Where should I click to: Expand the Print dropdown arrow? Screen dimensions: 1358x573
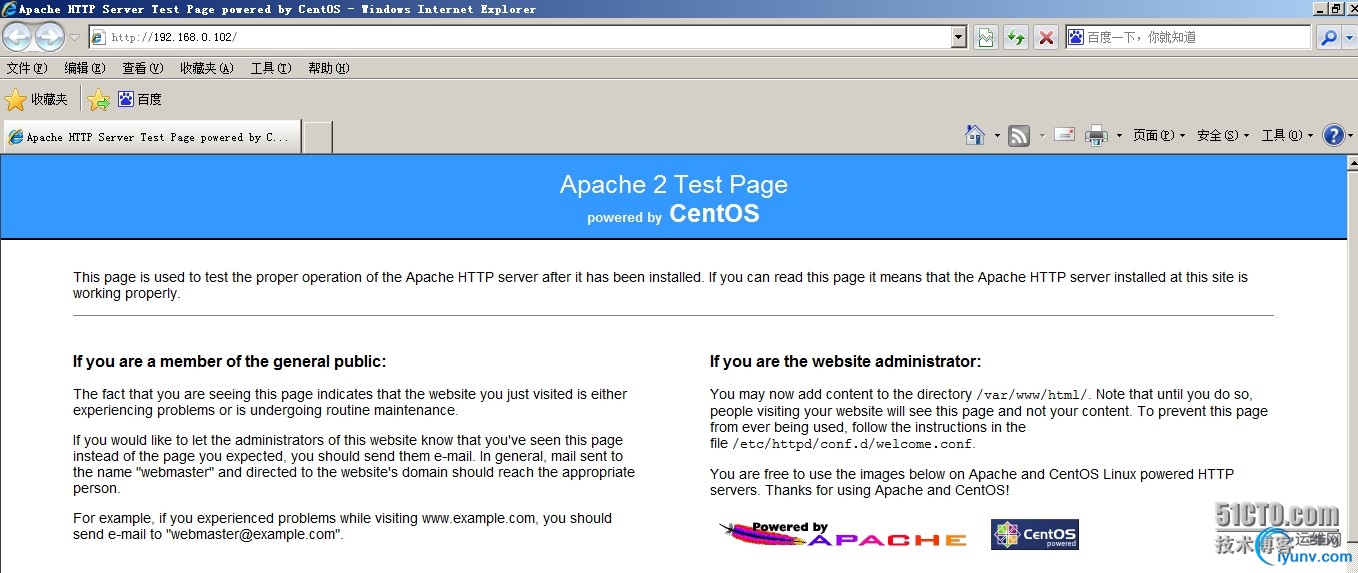click(x=1119, y=135)
